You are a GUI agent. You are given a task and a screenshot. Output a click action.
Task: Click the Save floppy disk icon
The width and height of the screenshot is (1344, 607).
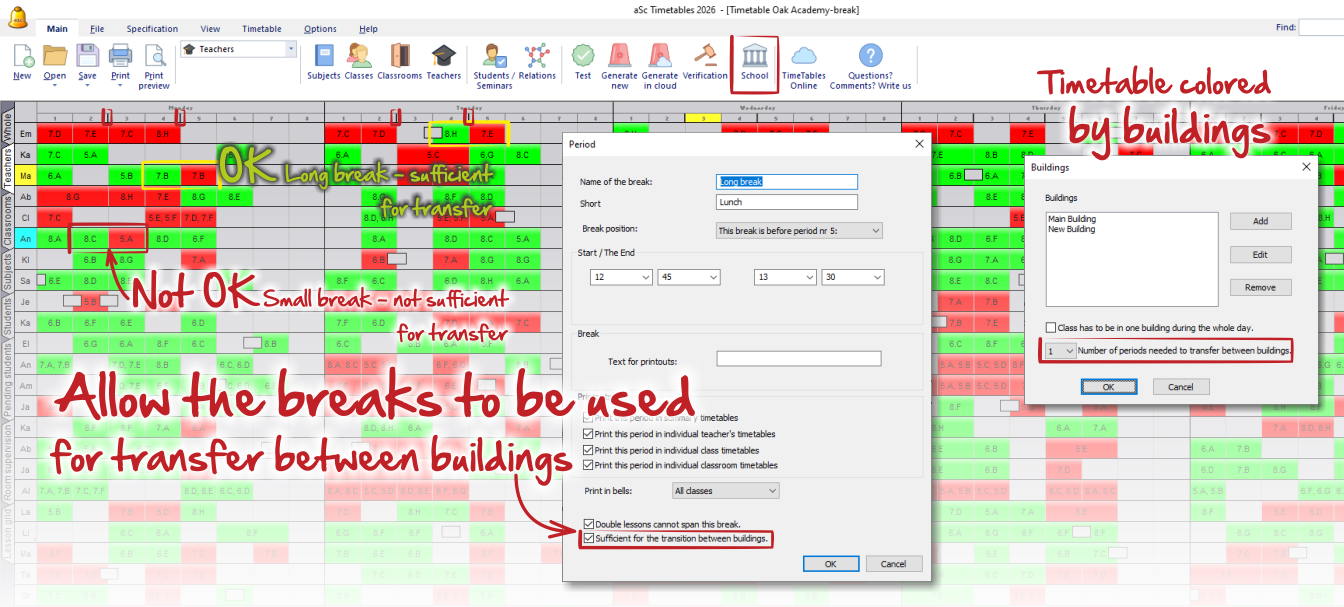tap(88, 56)
